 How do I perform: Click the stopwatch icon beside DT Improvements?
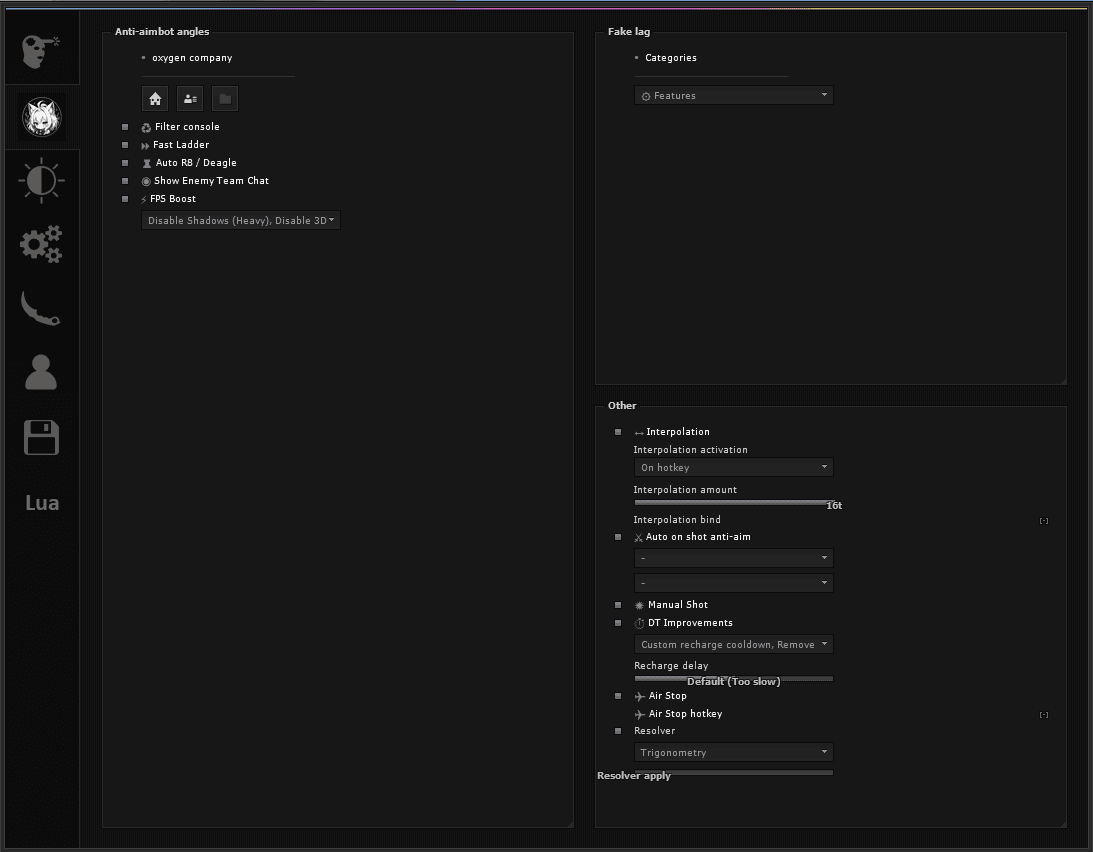pyautogui.click(x=639, y=623)
